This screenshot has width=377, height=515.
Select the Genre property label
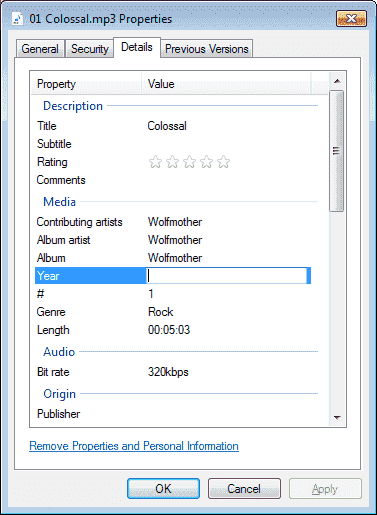[51, 312]
